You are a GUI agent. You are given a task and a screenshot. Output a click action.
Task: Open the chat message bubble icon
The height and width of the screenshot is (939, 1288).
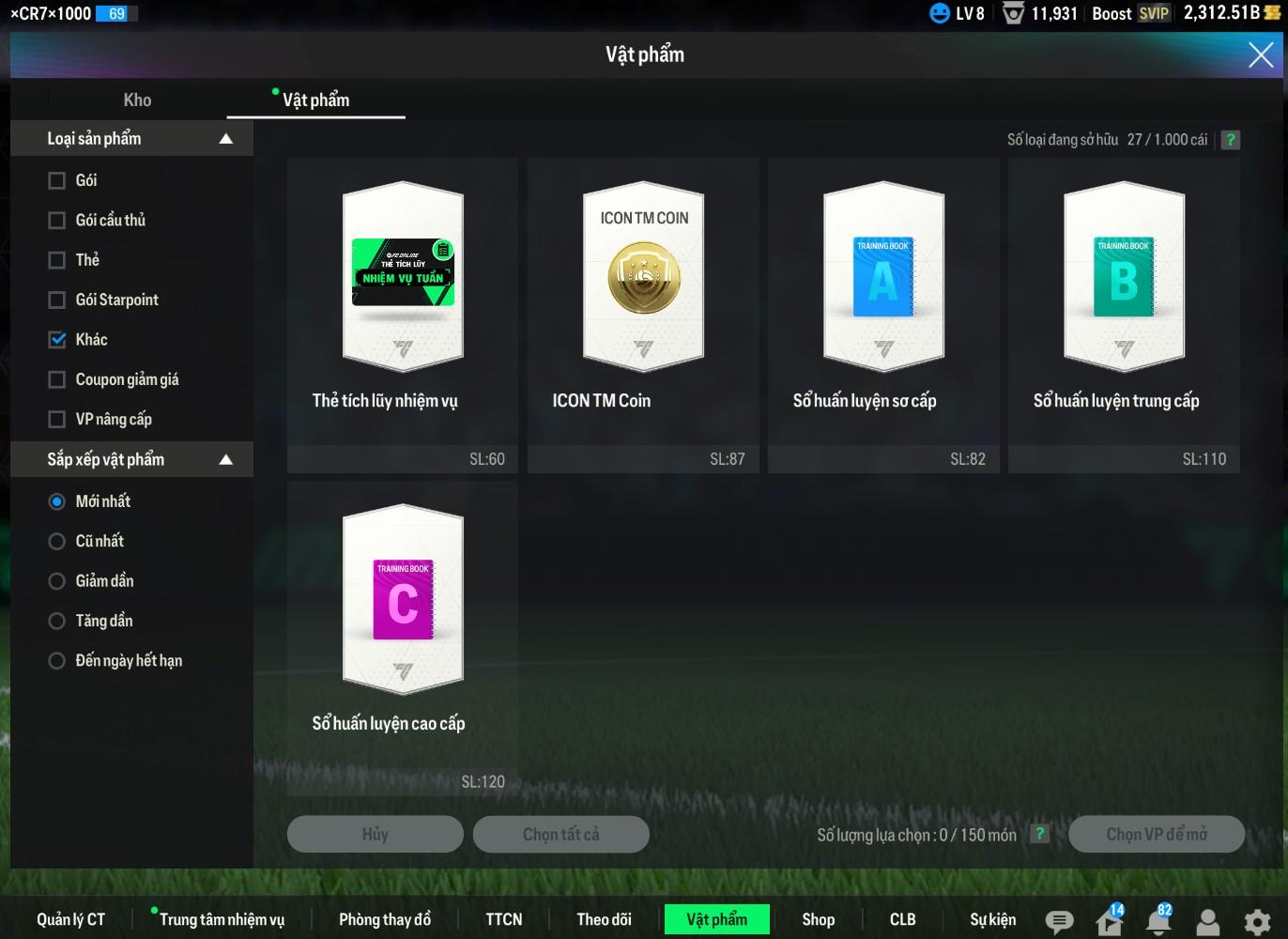click(1059, 921)
